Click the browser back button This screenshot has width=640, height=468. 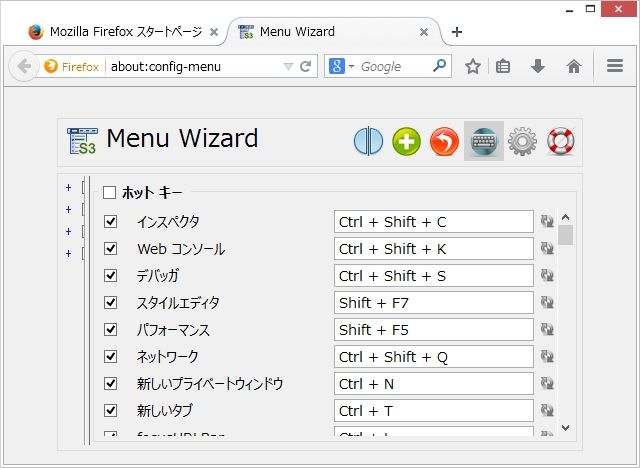[x=24, y=66]
